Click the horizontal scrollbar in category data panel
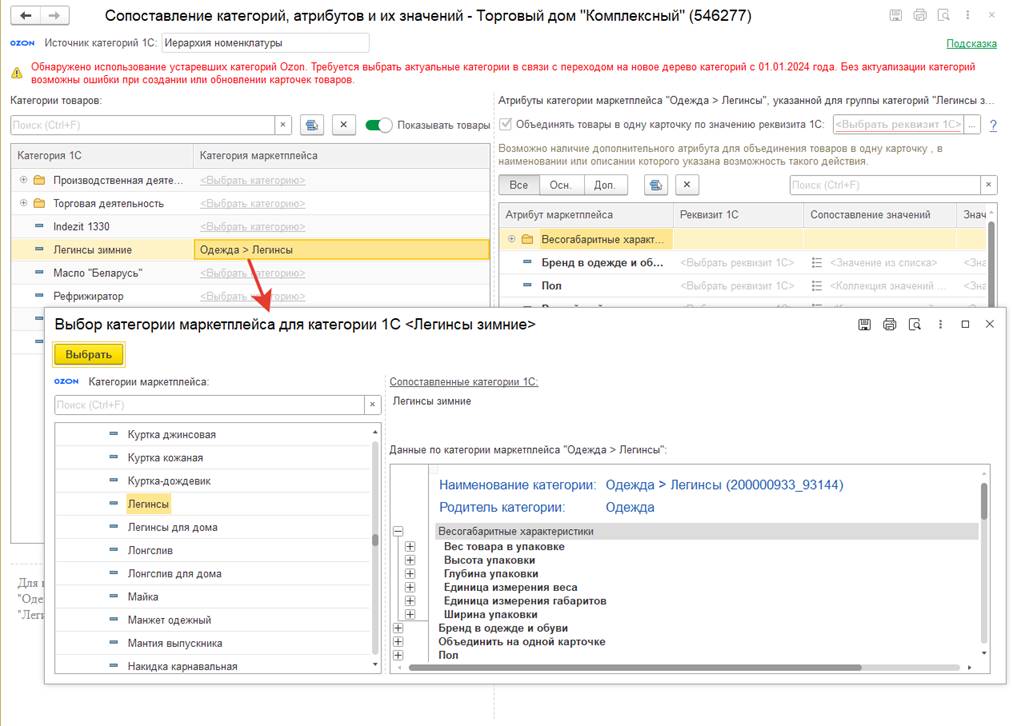1013x726 pixels. pyautogui.click(x=634, y=667)
